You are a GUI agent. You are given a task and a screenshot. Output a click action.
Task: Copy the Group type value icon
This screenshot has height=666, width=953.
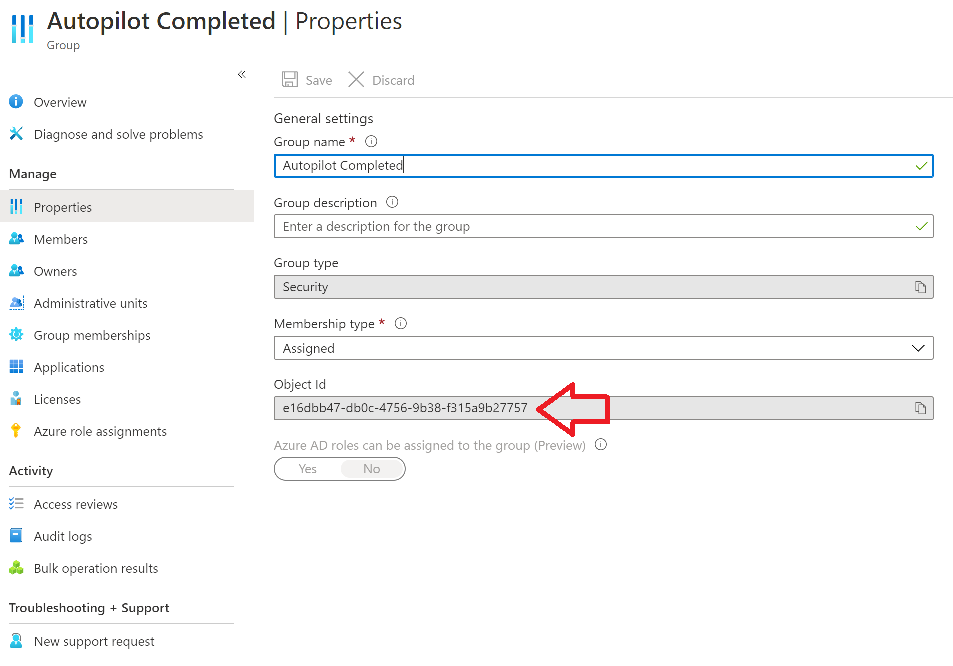coord(920,287)
